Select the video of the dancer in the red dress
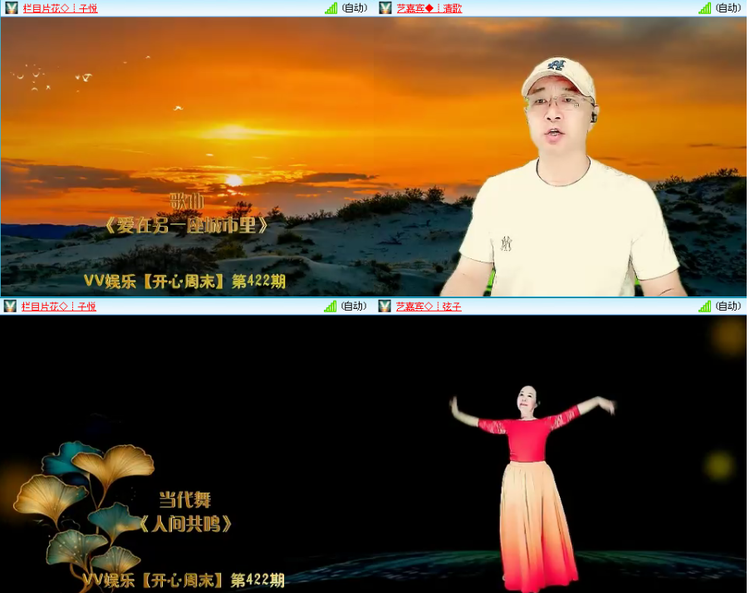This screenshot has height=593, width=750. tap(561, 454)
